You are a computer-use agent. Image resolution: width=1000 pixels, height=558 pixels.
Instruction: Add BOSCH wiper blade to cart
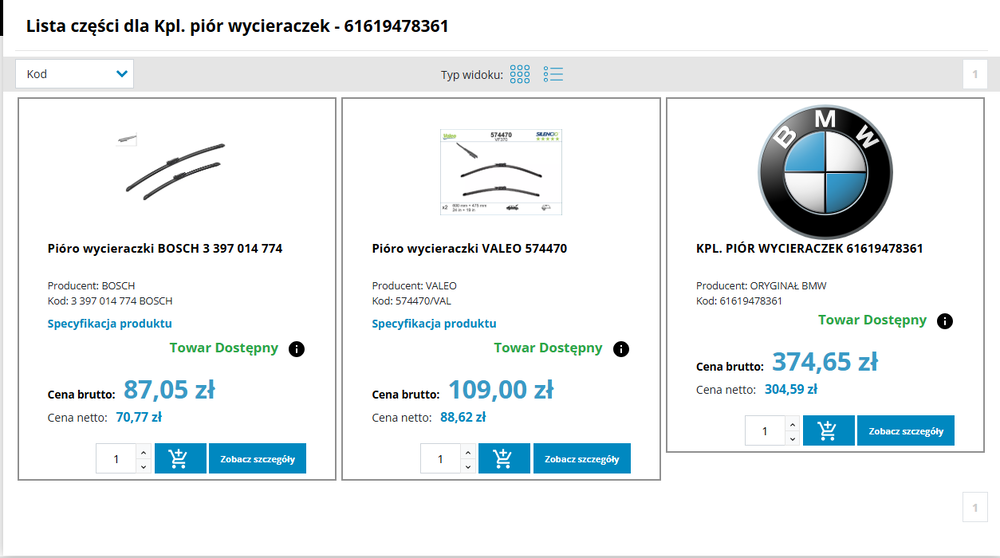point(180,459)
